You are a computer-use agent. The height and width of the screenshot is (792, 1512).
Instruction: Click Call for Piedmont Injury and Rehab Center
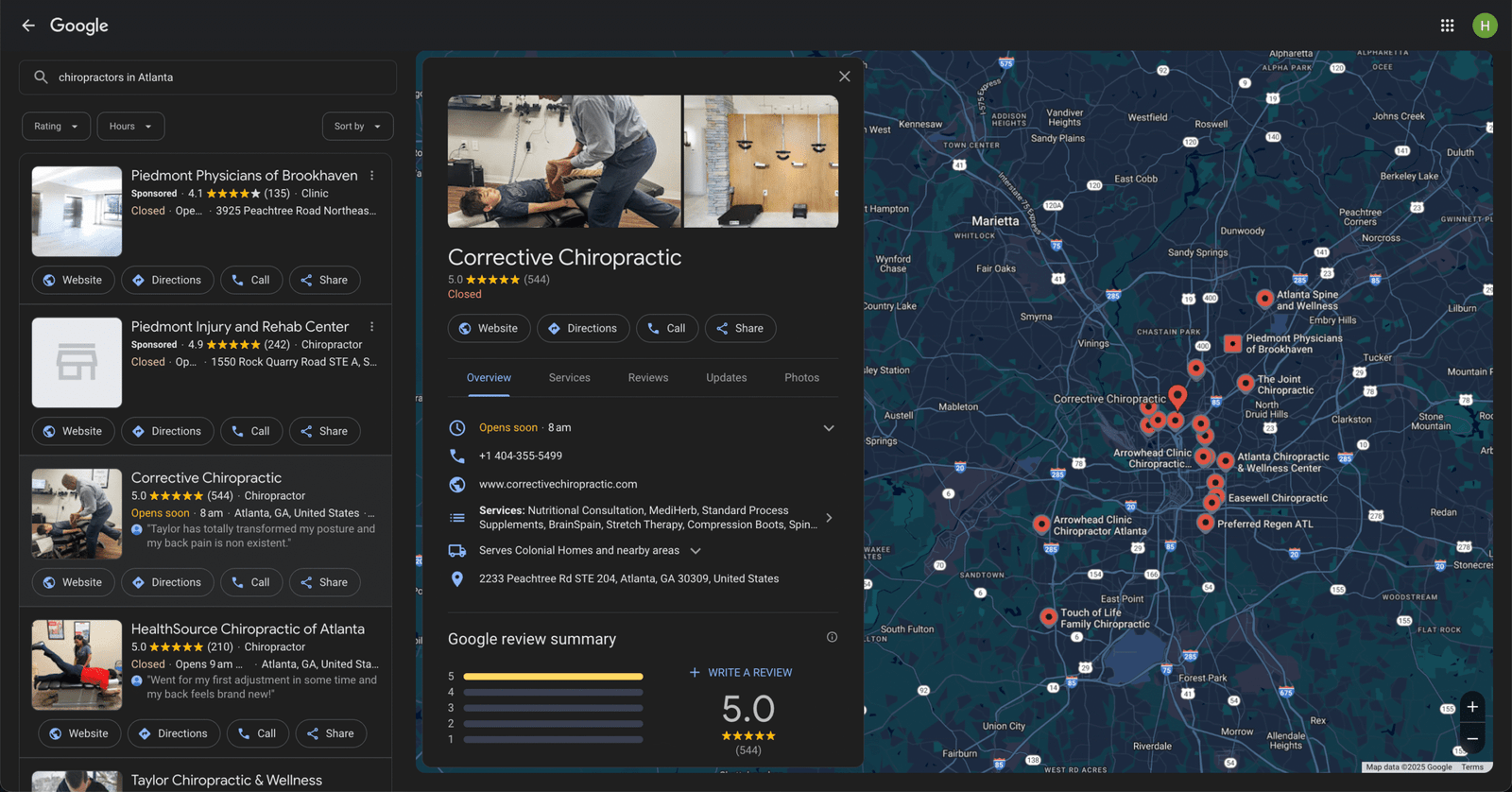click(251, 432)
